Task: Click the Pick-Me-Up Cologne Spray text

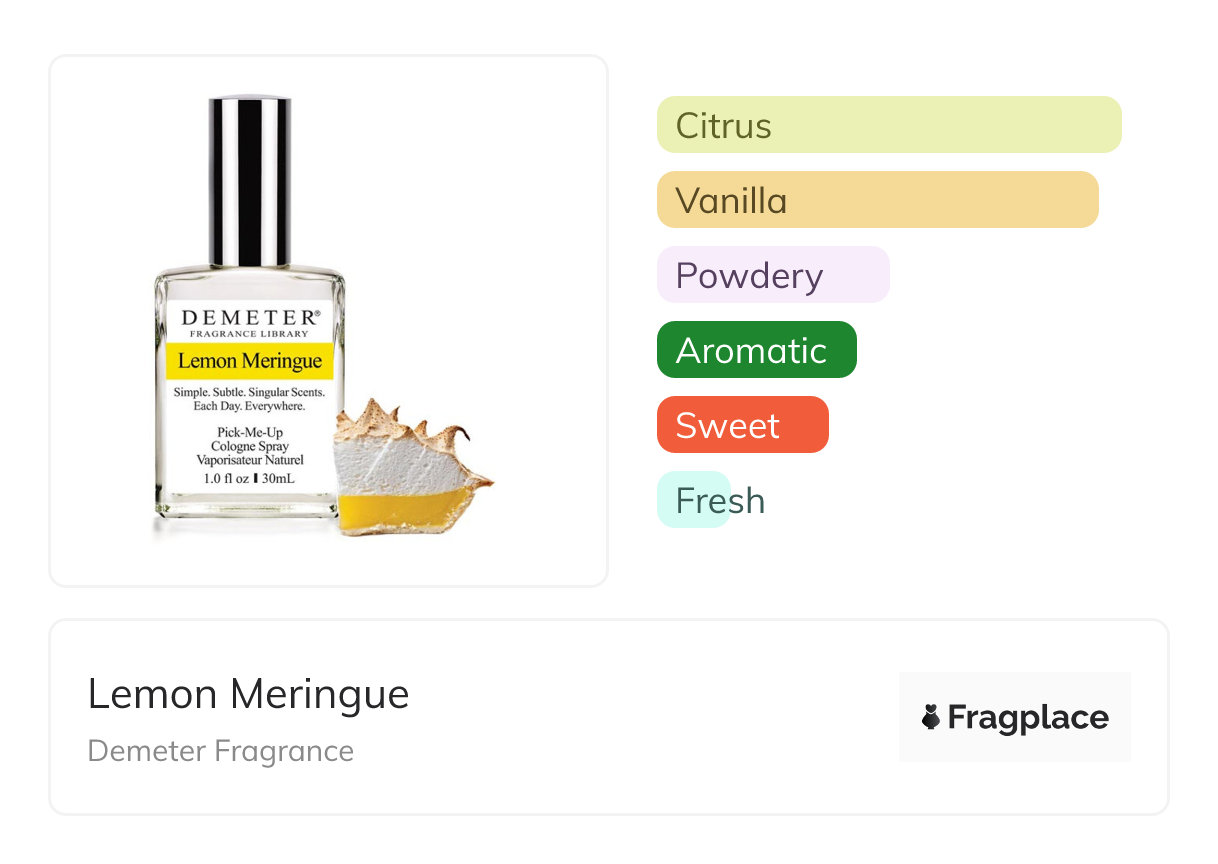Action: coord(250,439)
